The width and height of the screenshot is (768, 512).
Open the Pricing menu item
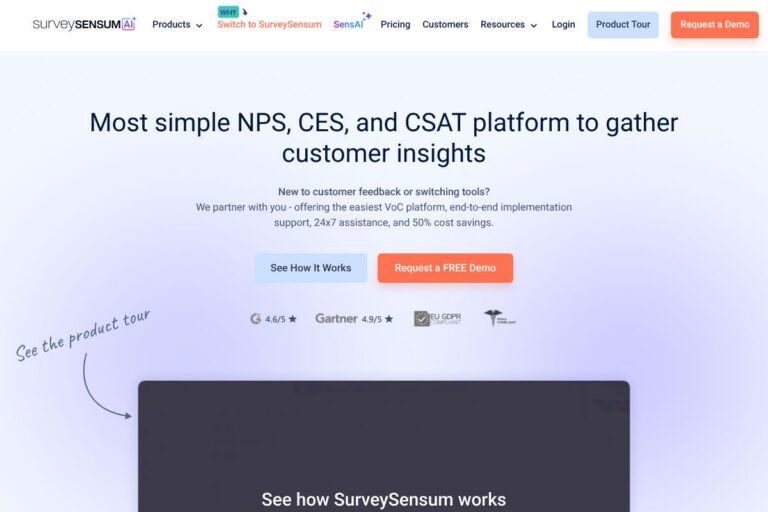point(395,24)
